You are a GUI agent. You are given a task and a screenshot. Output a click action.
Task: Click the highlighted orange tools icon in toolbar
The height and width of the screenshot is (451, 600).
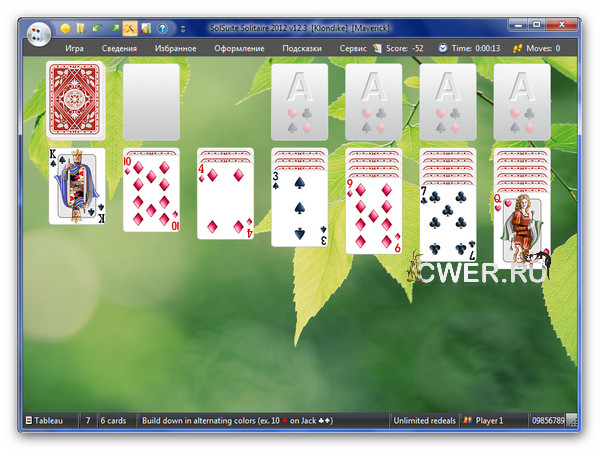(x=129, y=27)
